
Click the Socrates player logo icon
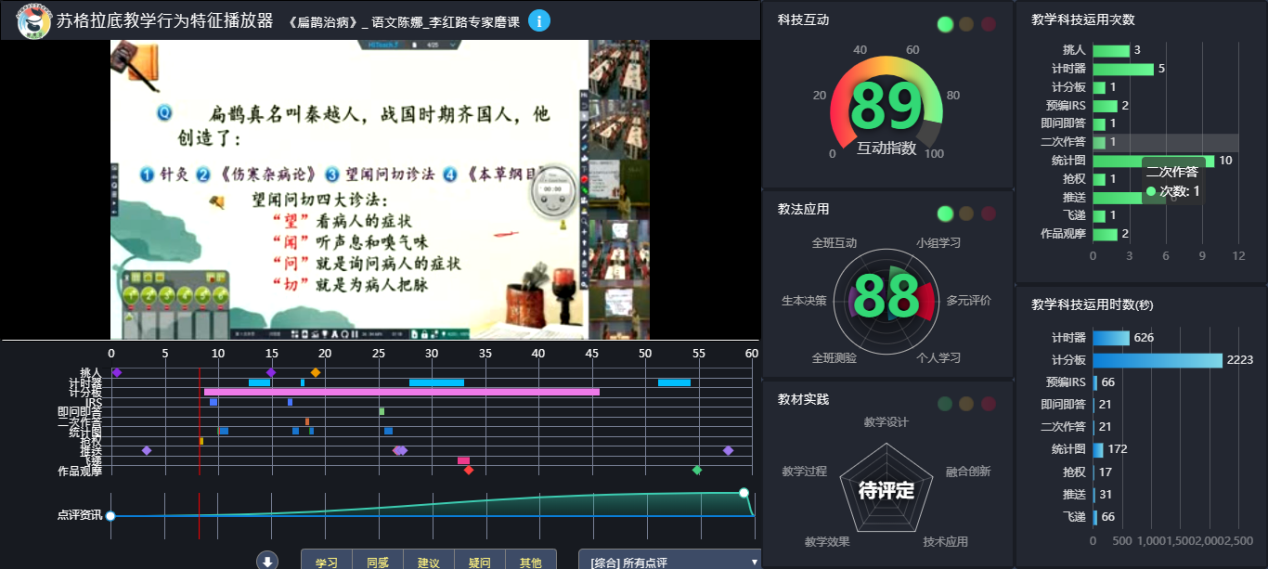tap(34, 21)
